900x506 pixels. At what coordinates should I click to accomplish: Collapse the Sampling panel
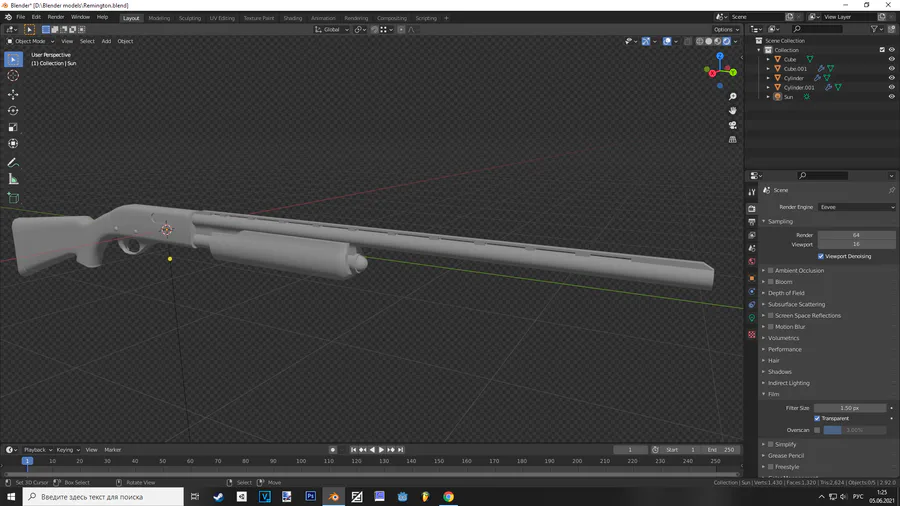click(x=780, y=221)
